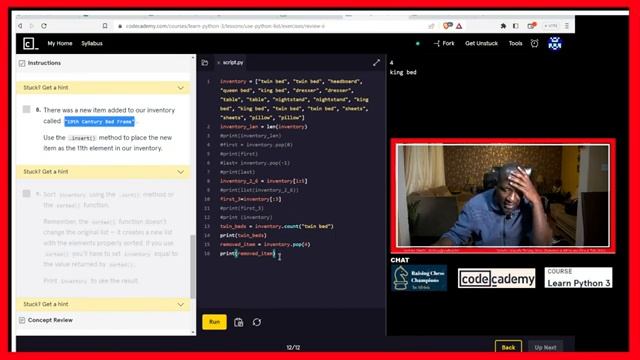
Task: Go to My Home
Action: coord(60,43)
